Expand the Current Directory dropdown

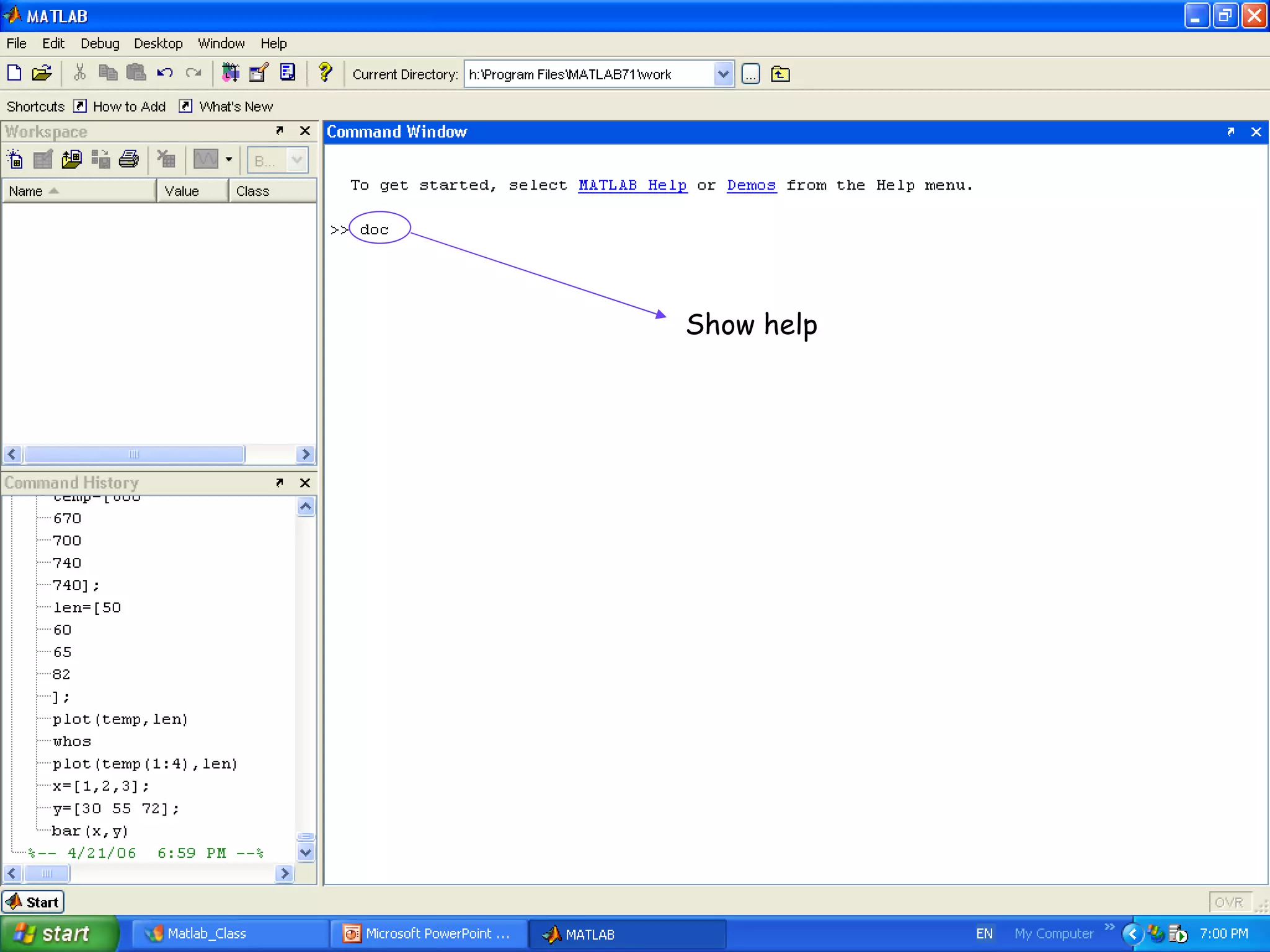[x=723, y=74]
